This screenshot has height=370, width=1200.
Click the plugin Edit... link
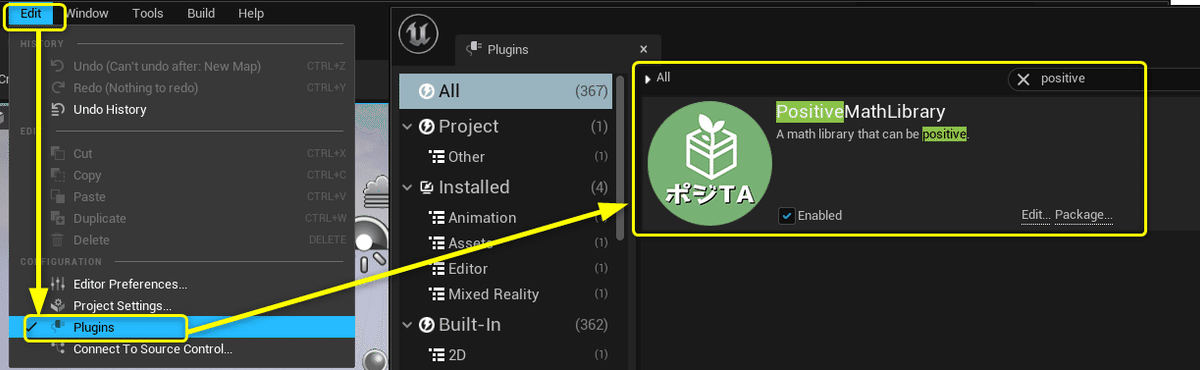pyautogui.click(x=1035, y=215)
